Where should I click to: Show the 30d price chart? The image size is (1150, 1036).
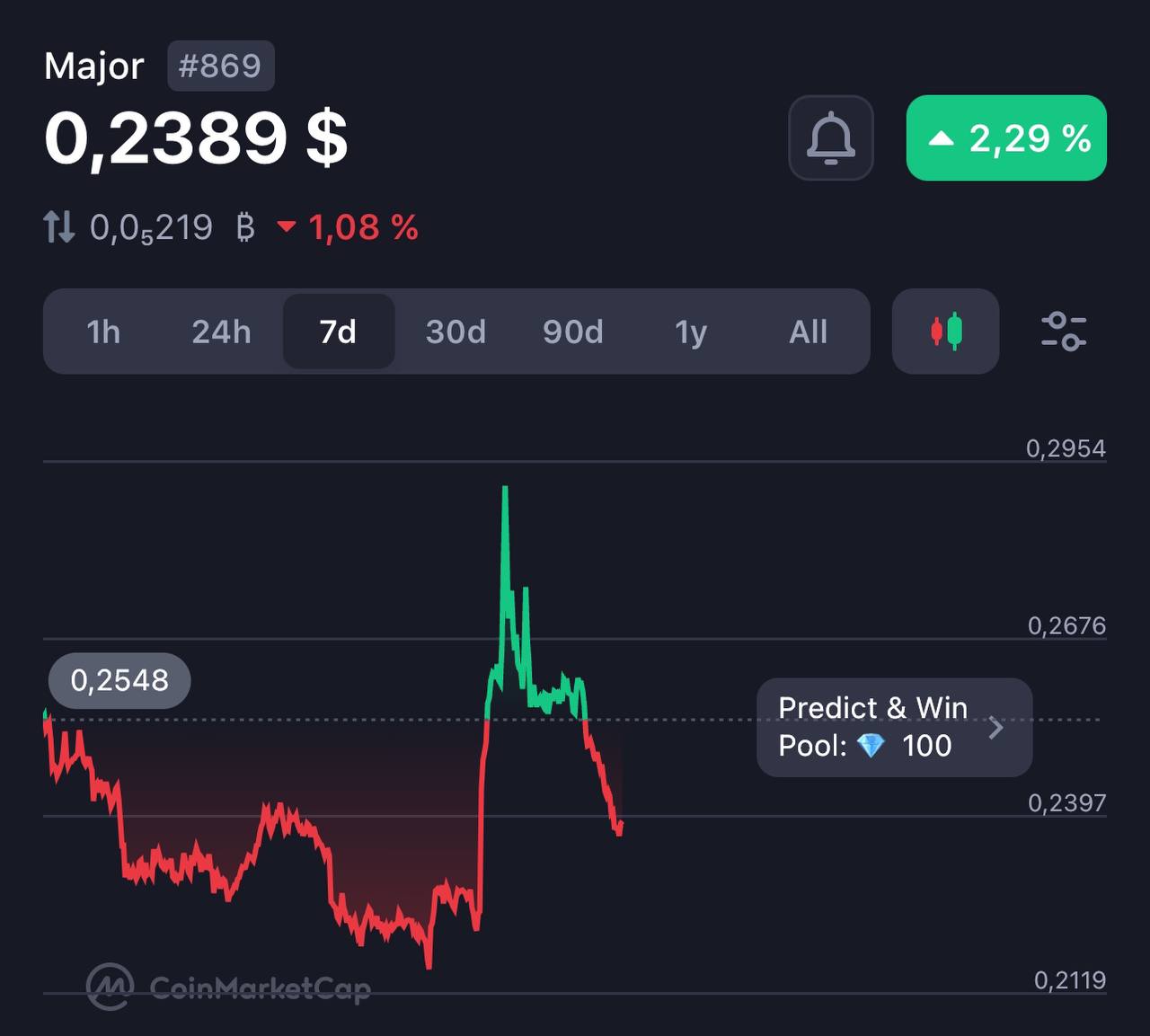pos(456,332)
